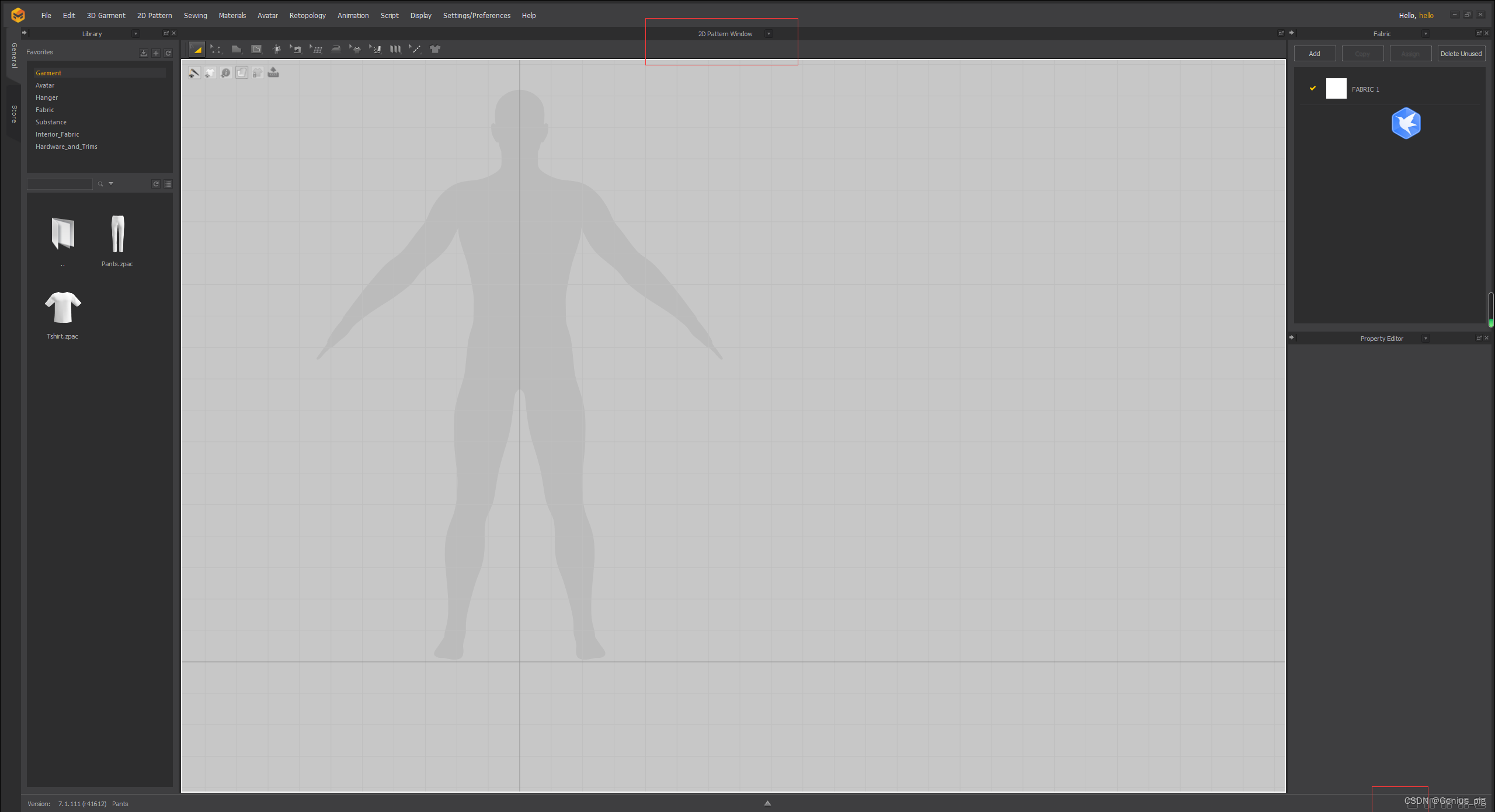
Task: Click the Assign fabric button
Action: tap(1410, 54)
